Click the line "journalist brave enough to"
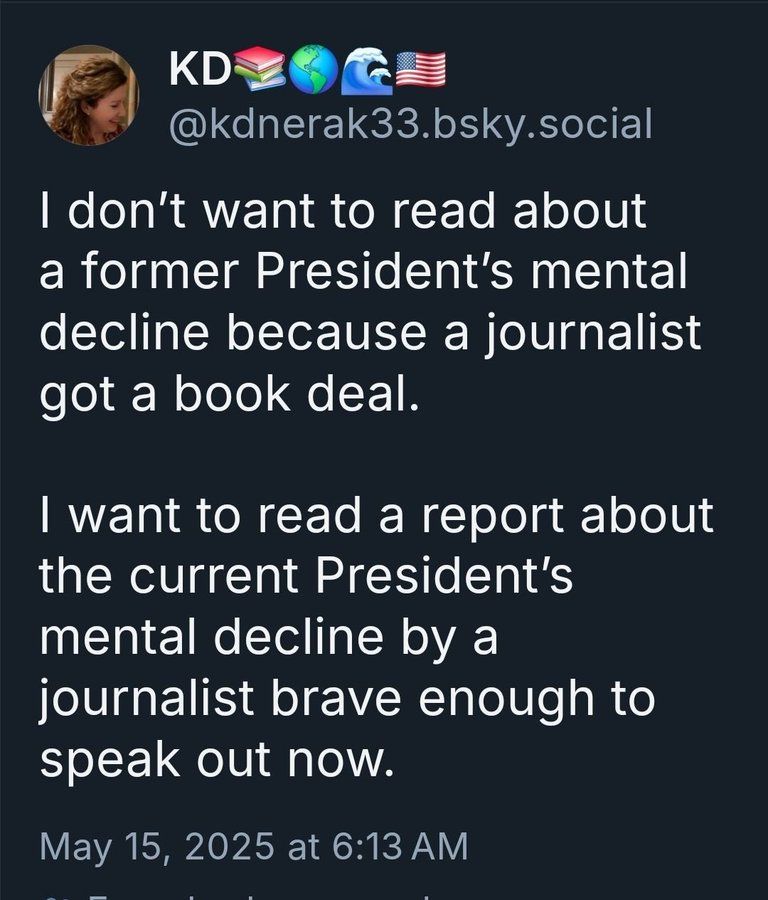The width and height of the screenshot is (768, 900). (347, 699)
